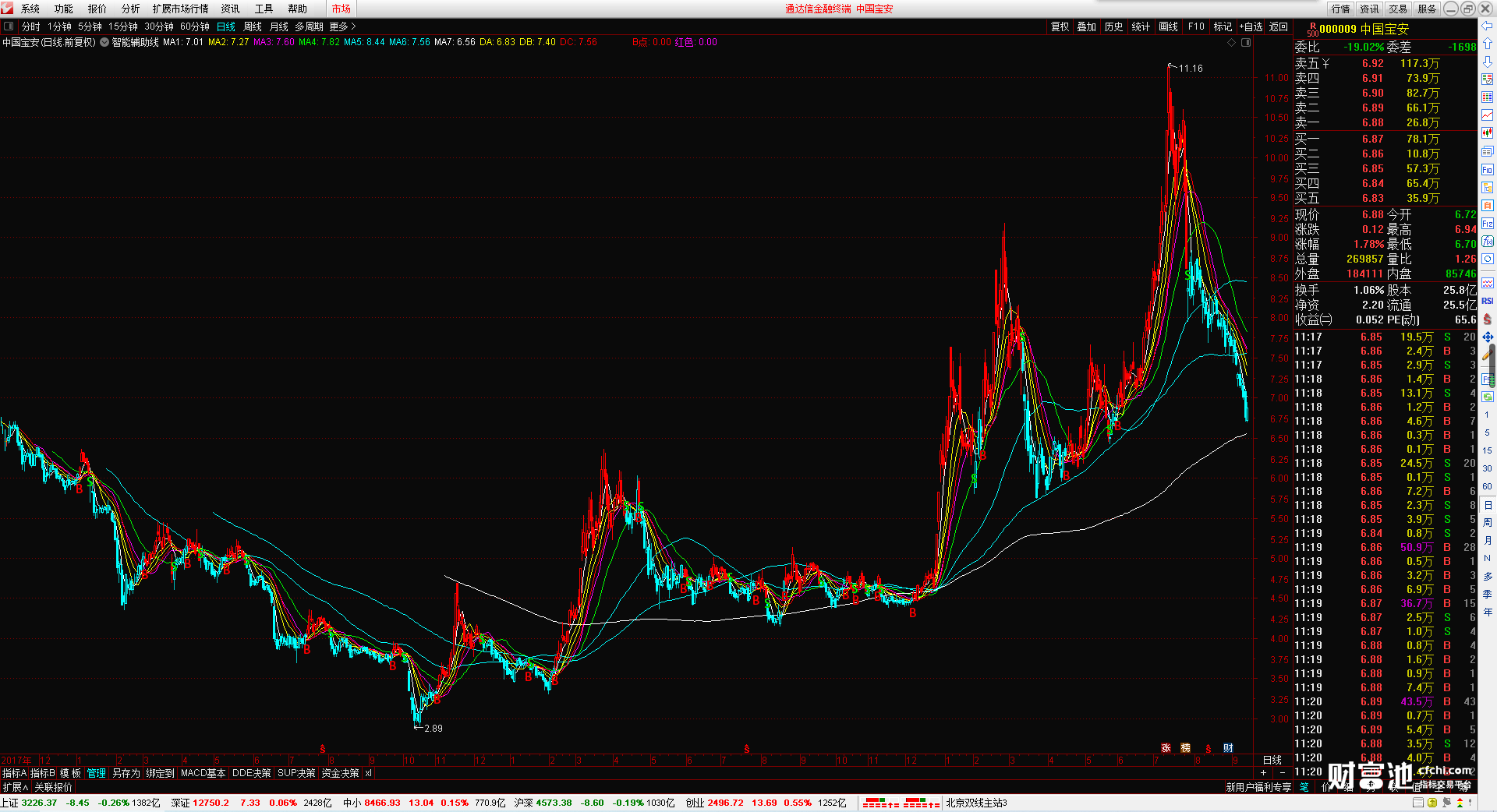This screenshot has width=1497, height=812.
Task: Click the 统计 statistics button
Action: pos(1141,26)
